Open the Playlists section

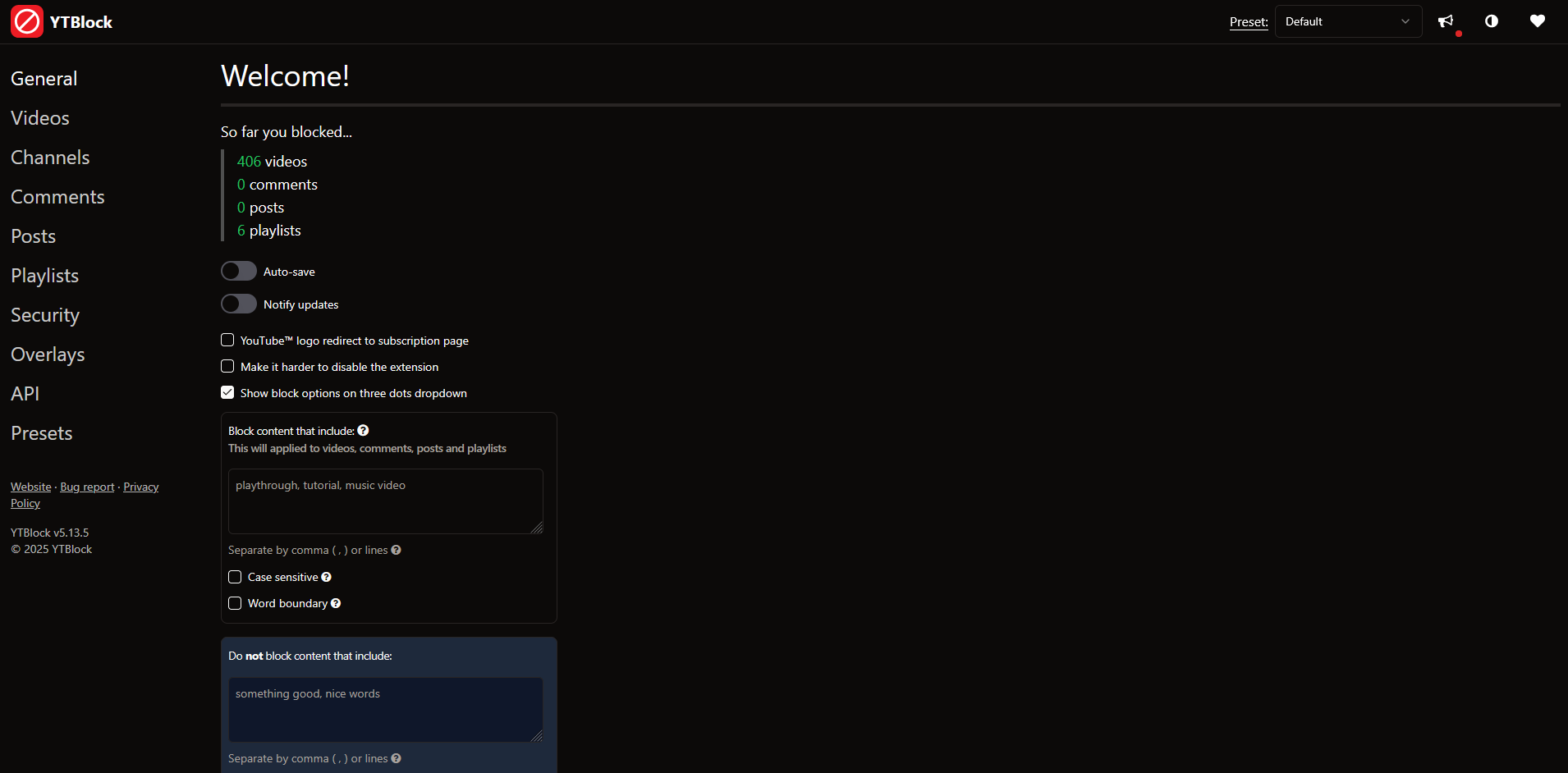pos(44,275)
